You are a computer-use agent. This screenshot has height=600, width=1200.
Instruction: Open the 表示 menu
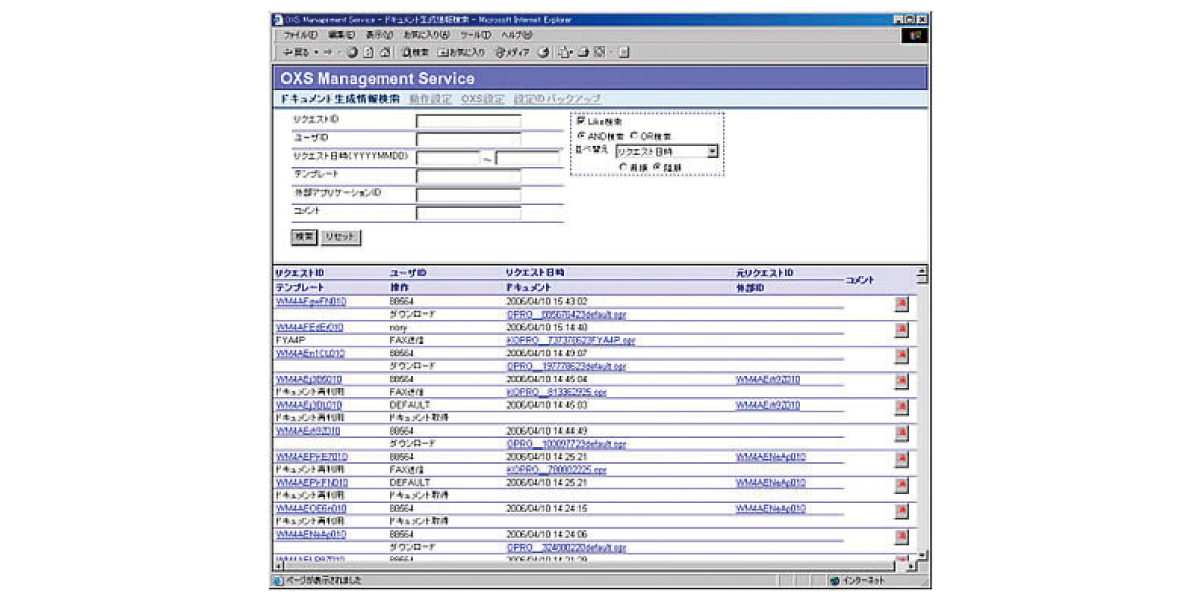[x=379, y=35]
